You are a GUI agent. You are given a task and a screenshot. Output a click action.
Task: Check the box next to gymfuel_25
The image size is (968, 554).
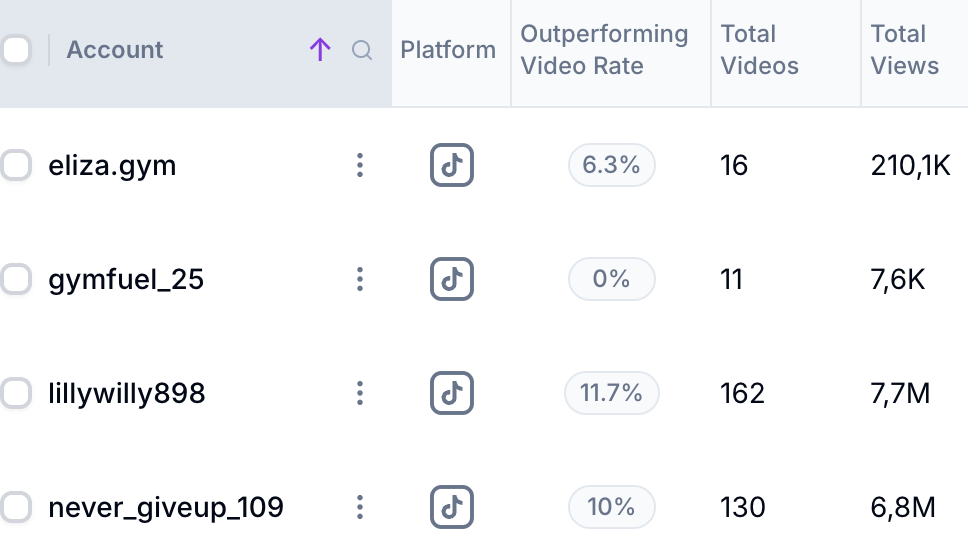click(15, 279)
